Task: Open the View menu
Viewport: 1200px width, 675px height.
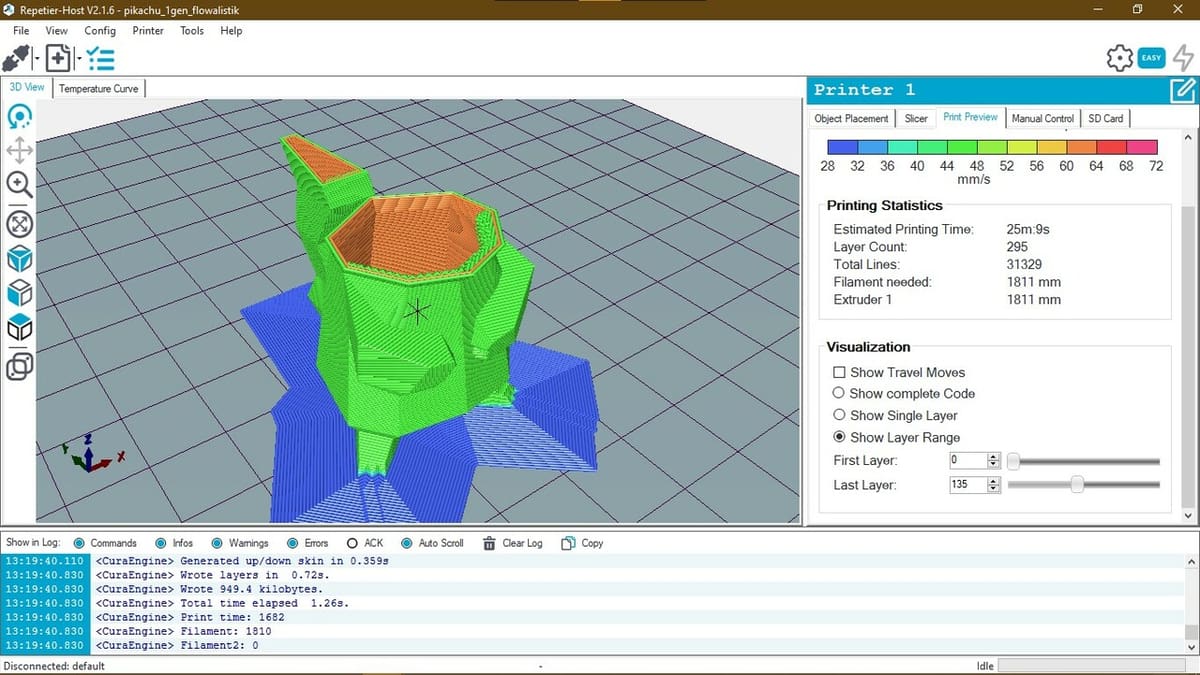Action: click(57, 31)
